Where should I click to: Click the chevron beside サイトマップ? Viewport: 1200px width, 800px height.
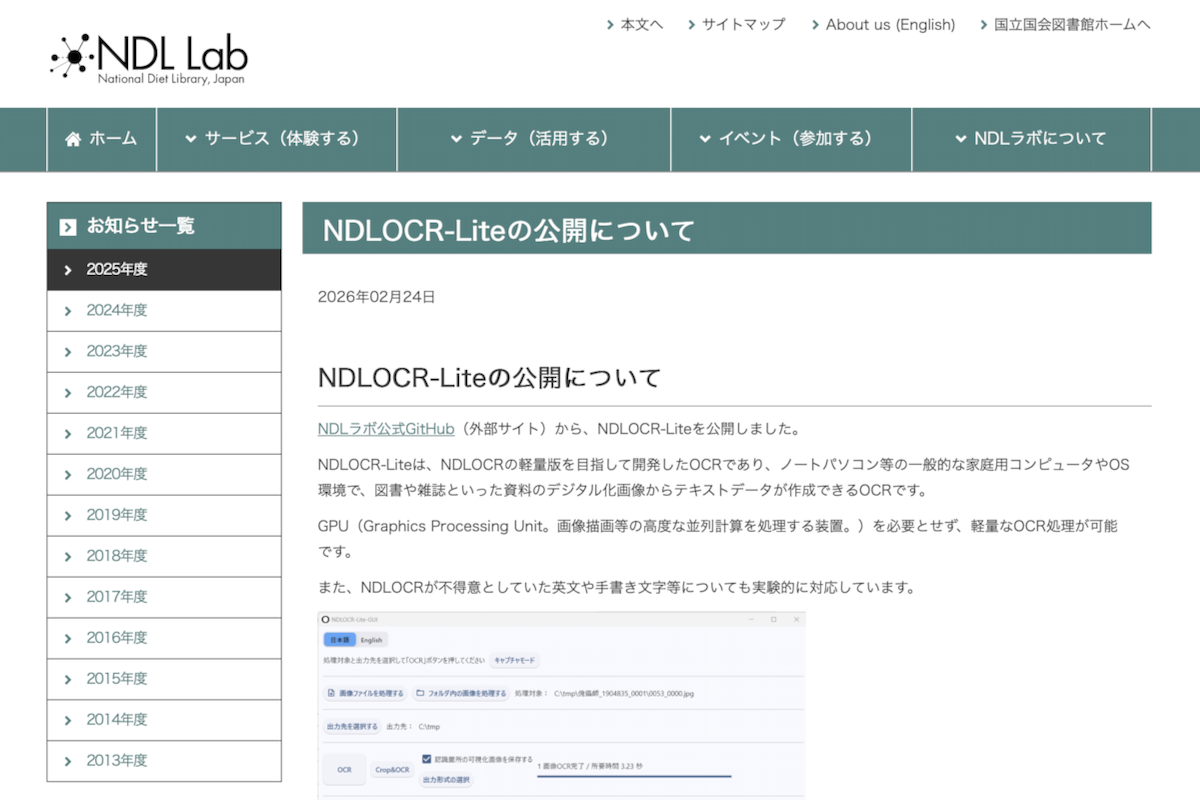[691, 25]
